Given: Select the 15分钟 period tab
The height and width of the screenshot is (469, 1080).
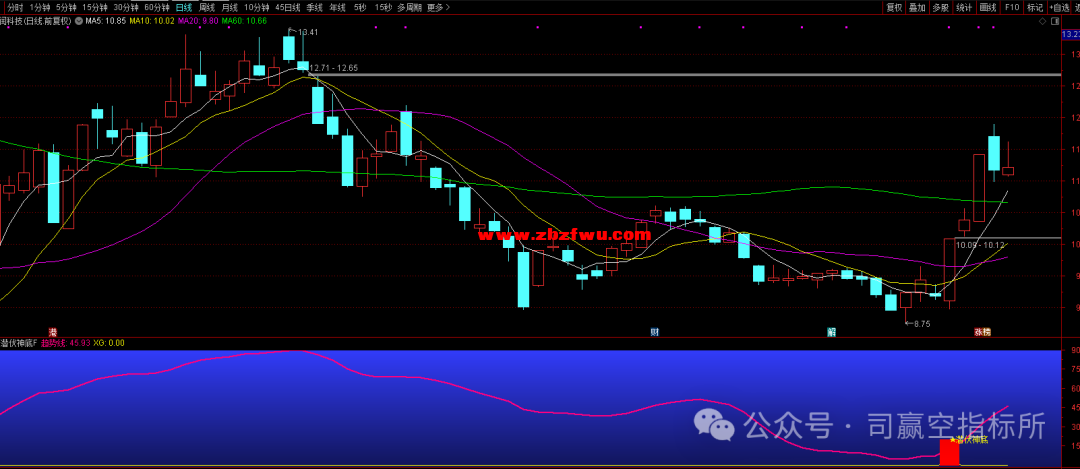Looking at the screenshot, I should click(94, 8).
